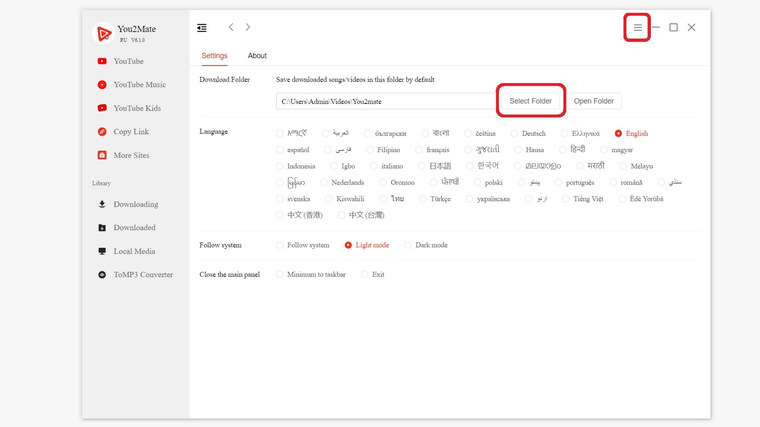The image size is (760, 427).
Task: Collapse the sidebar with toggle icon
Action: (x=202, y=28)
